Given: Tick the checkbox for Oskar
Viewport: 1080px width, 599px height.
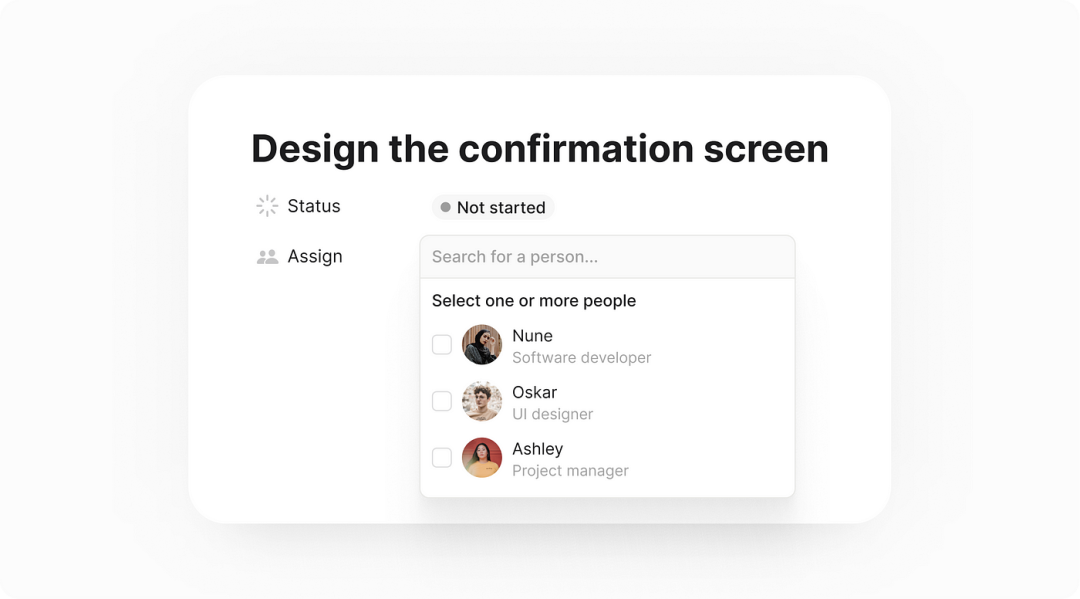Looking at the screenshot, I should coord(442,401).
